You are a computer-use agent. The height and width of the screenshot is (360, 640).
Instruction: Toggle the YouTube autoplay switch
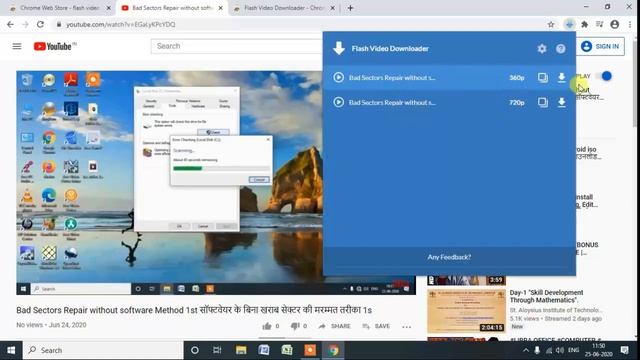[604, 76]
